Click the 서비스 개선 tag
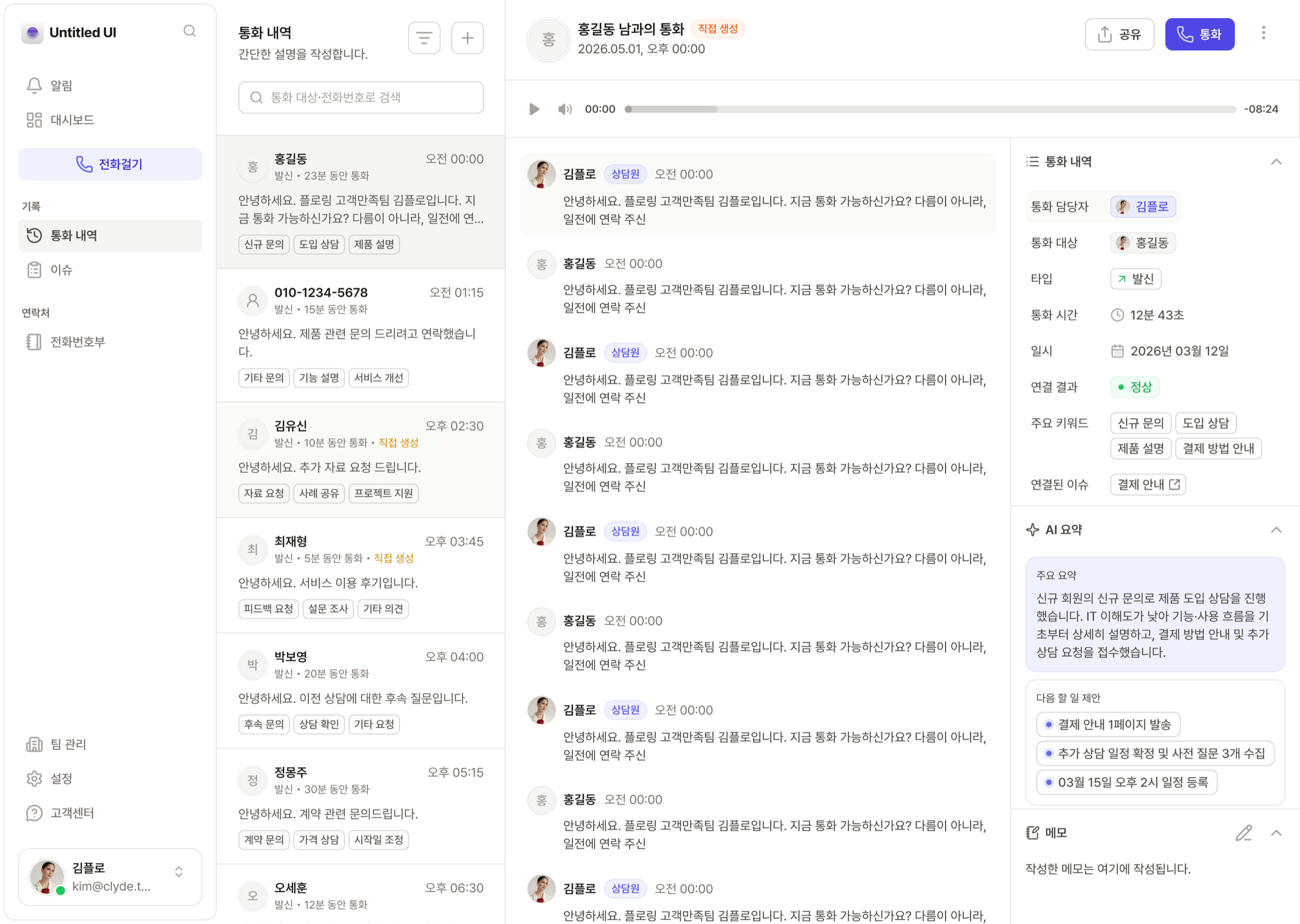 378,378
